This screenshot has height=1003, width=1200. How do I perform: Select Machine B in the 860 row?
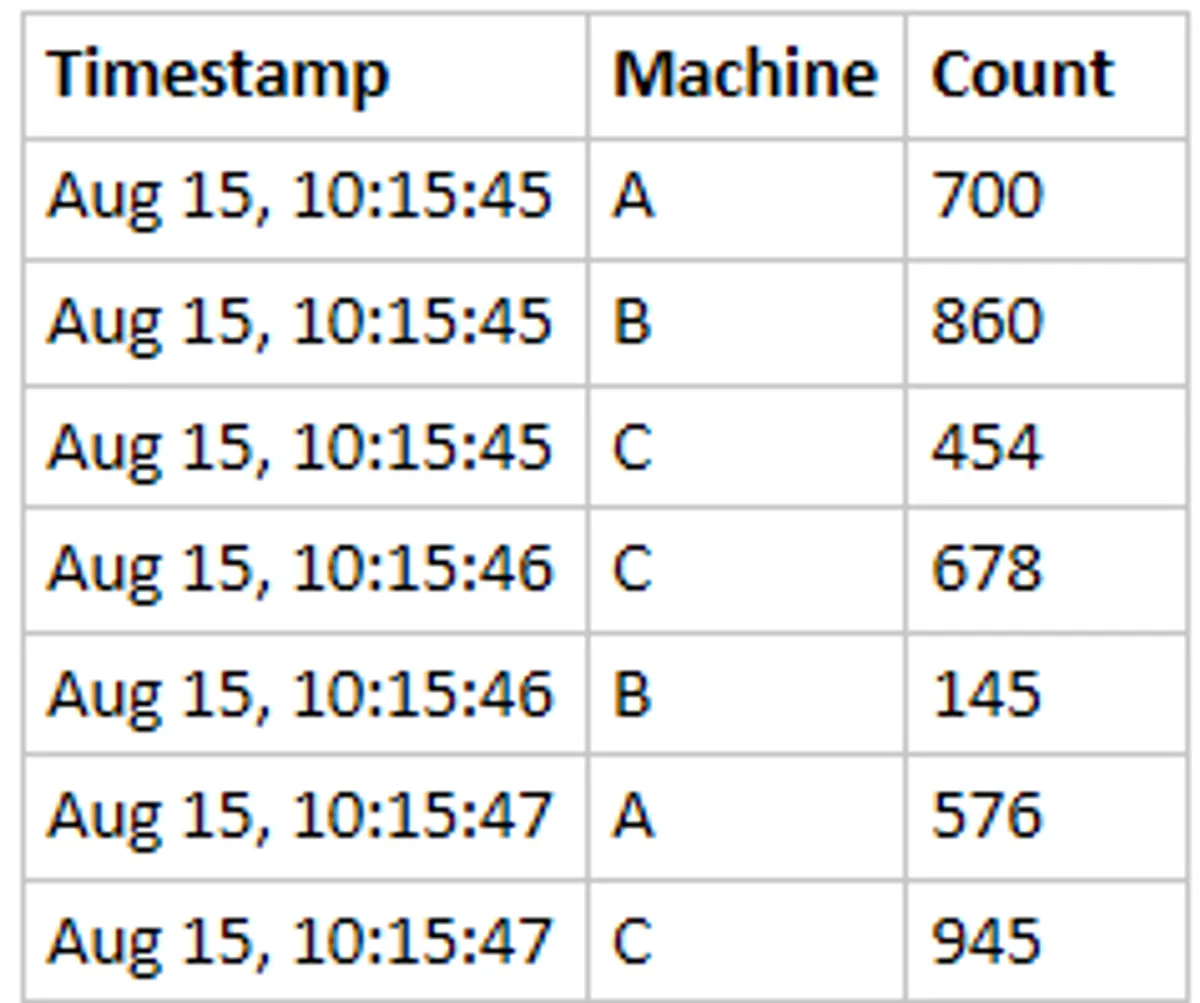tap(633, 321)
